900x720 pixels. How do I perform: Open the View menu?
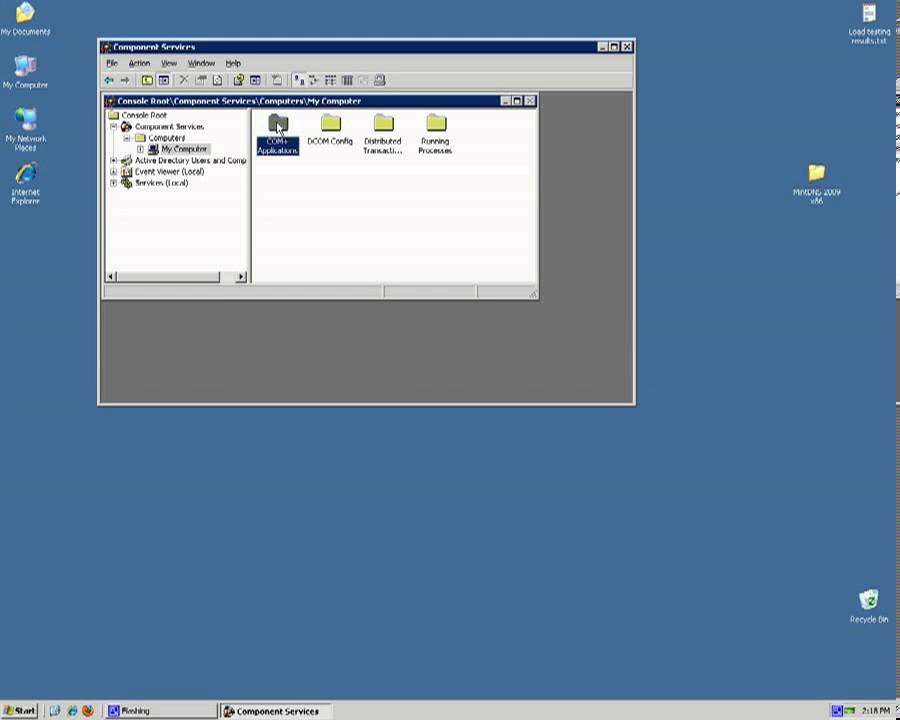tap(169, 63)
